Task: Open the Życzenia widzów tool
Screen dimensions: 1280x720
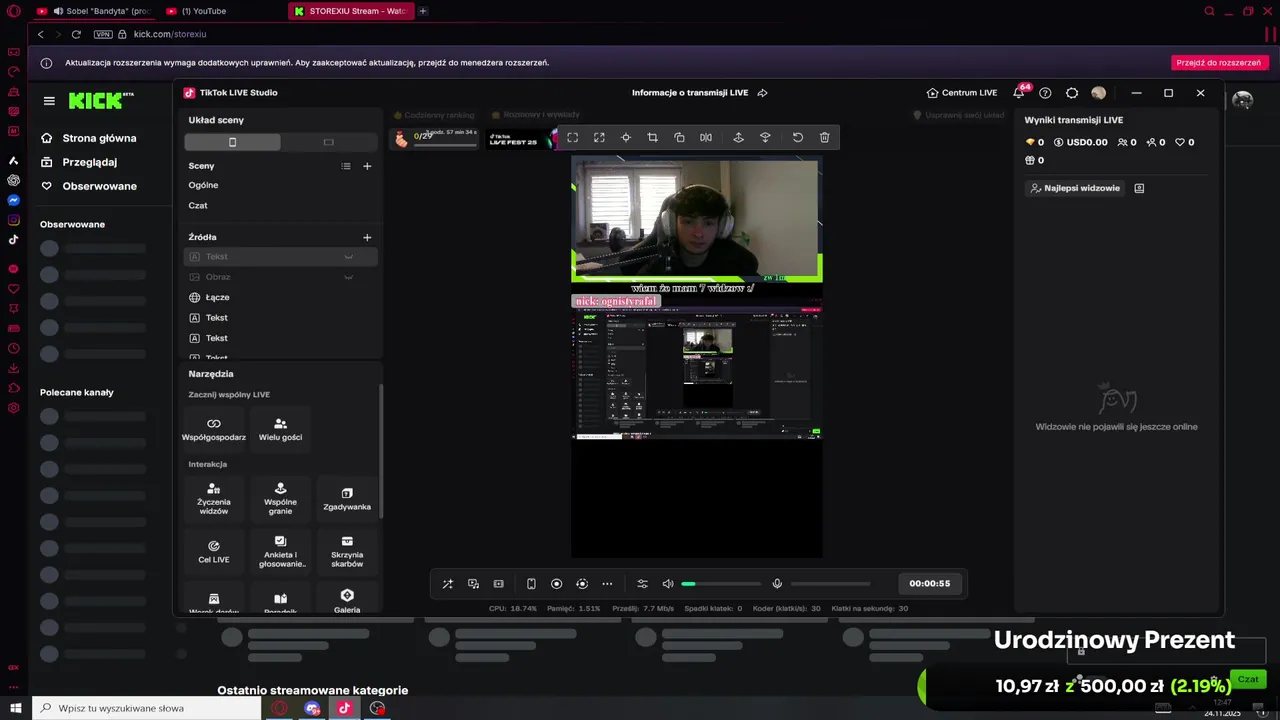Action: point(214,499)
